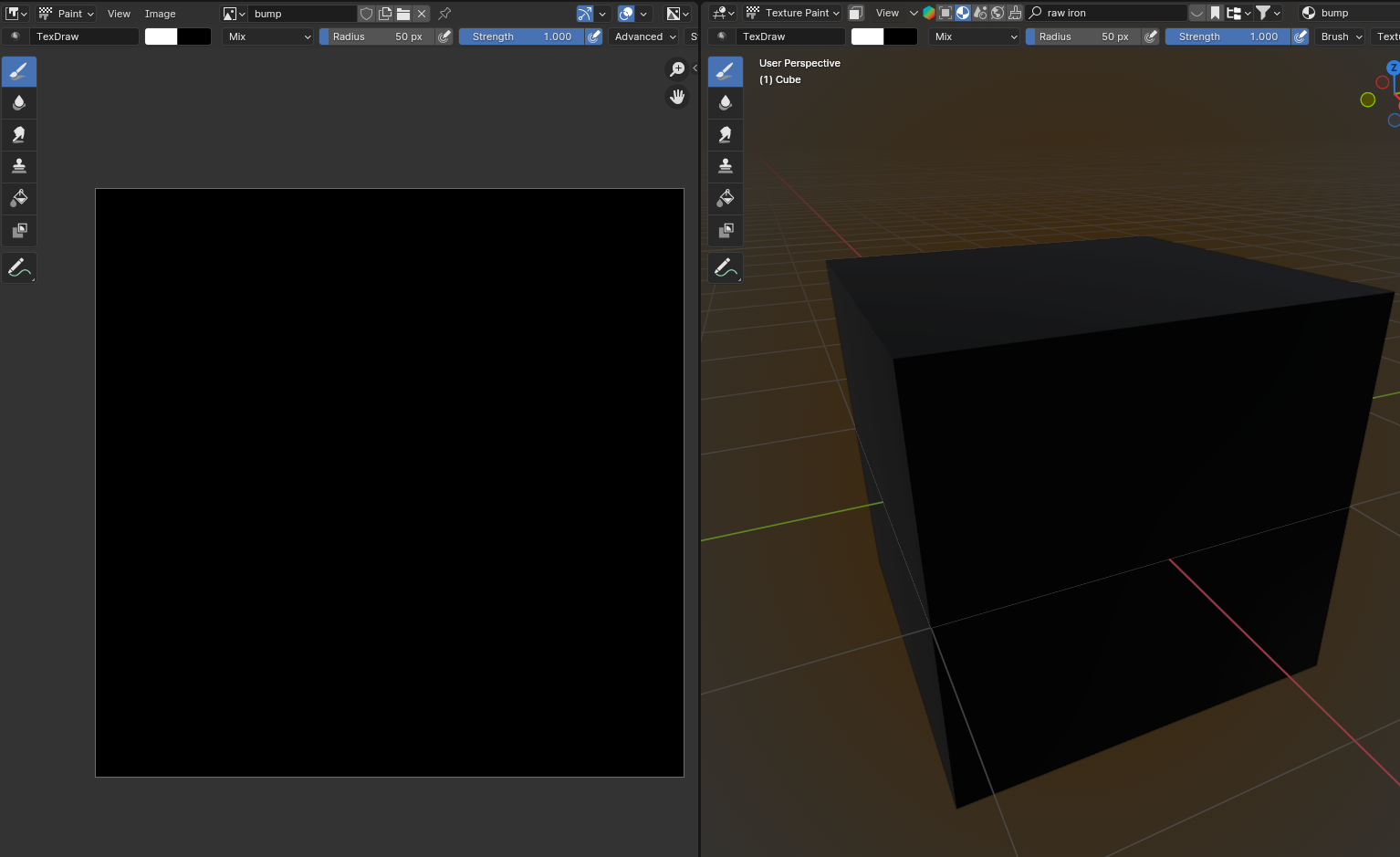The image size is (1400, 857).
Task: Open the View menu in image editor
Action: coord(119,14)
